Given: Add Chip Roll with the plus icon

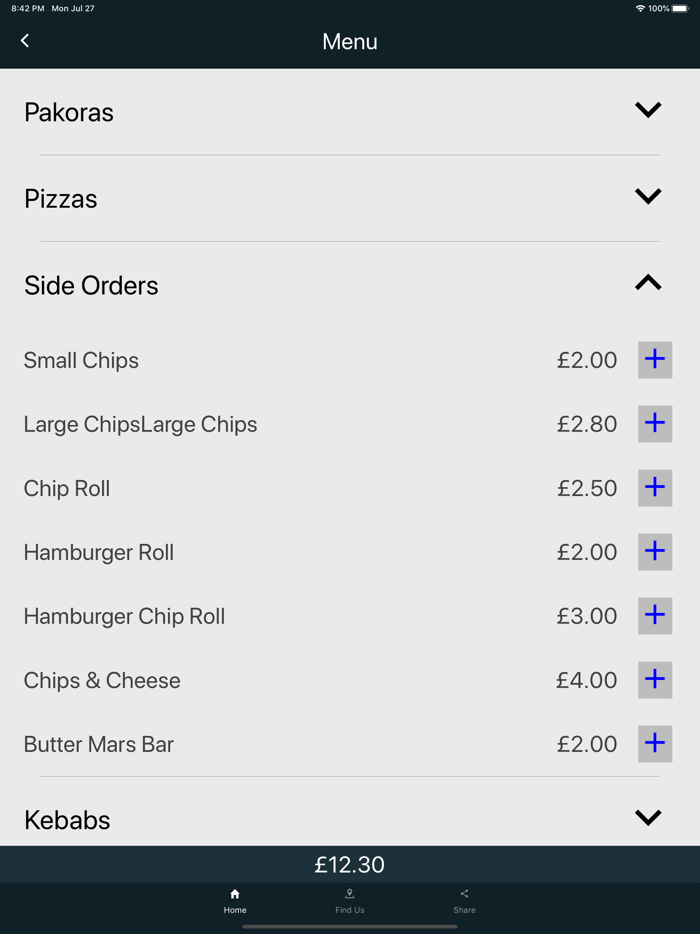Looking at the screenshot, I should 655,488.
